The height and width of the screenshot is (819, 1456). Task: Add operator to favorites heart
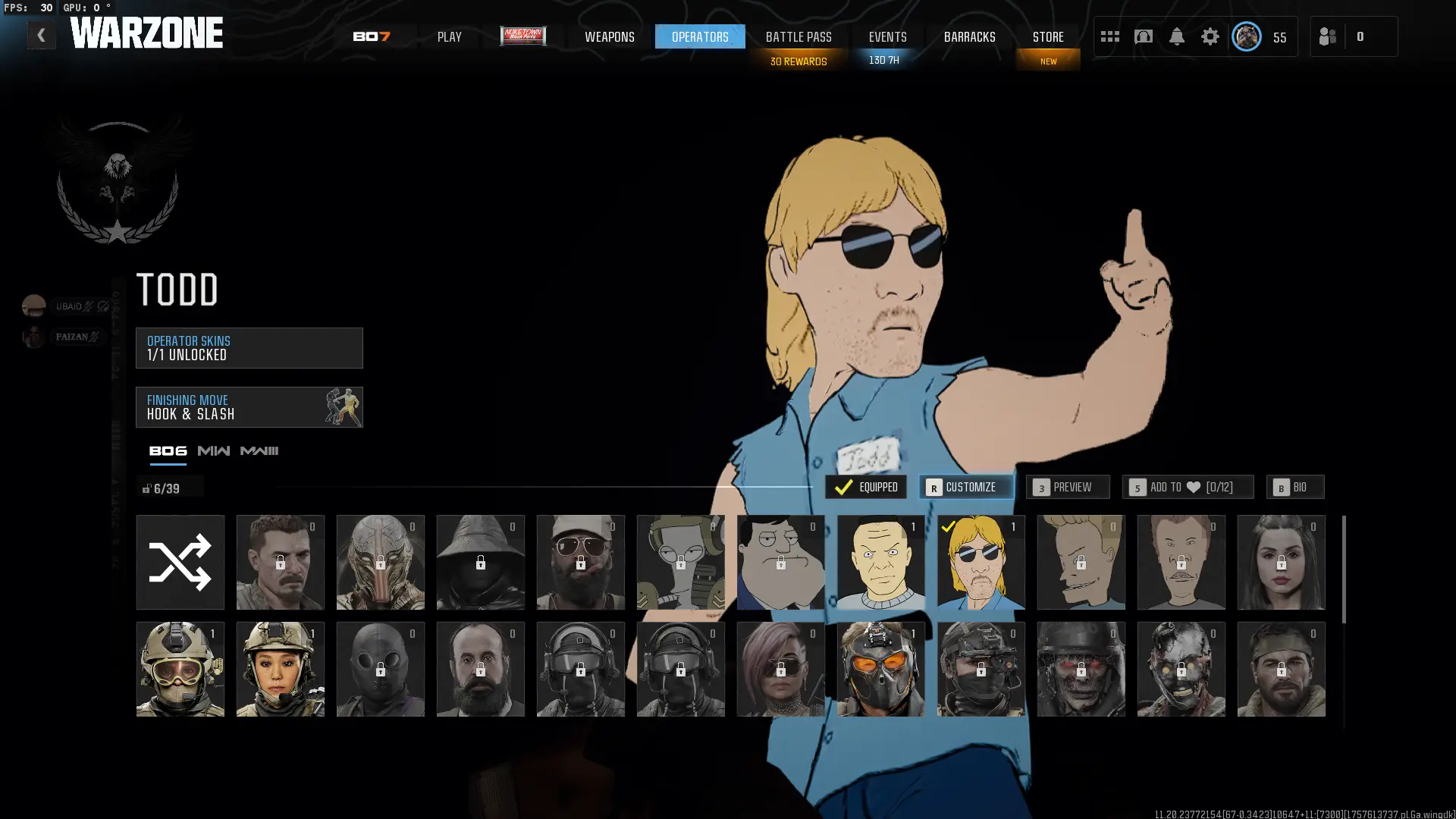(1187, 488)
